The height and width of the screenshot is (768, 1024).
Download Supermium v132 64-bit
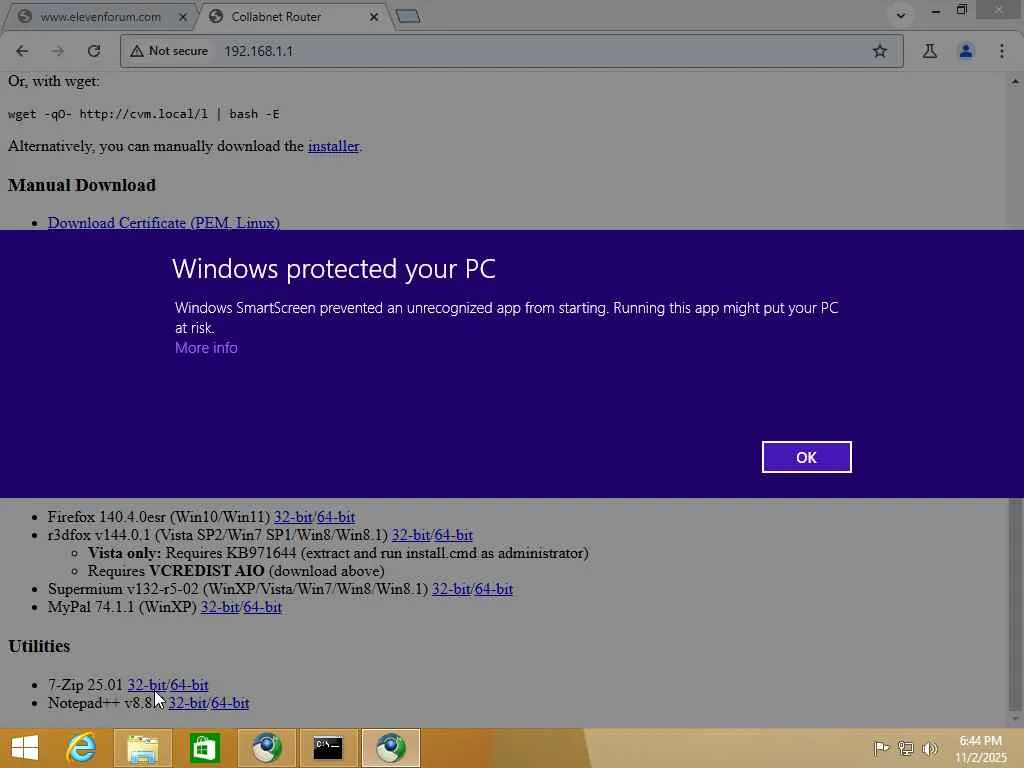[494, 589]
